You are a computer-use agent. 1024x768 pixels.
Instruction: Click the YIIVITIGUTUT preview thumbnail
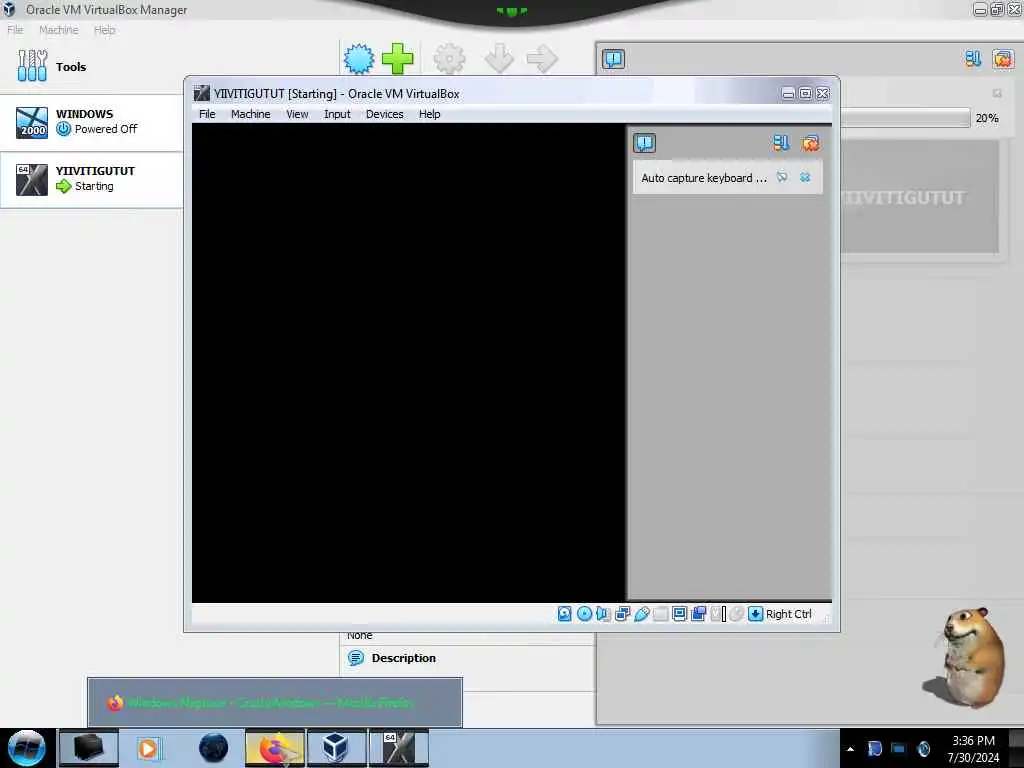(920, 197)
